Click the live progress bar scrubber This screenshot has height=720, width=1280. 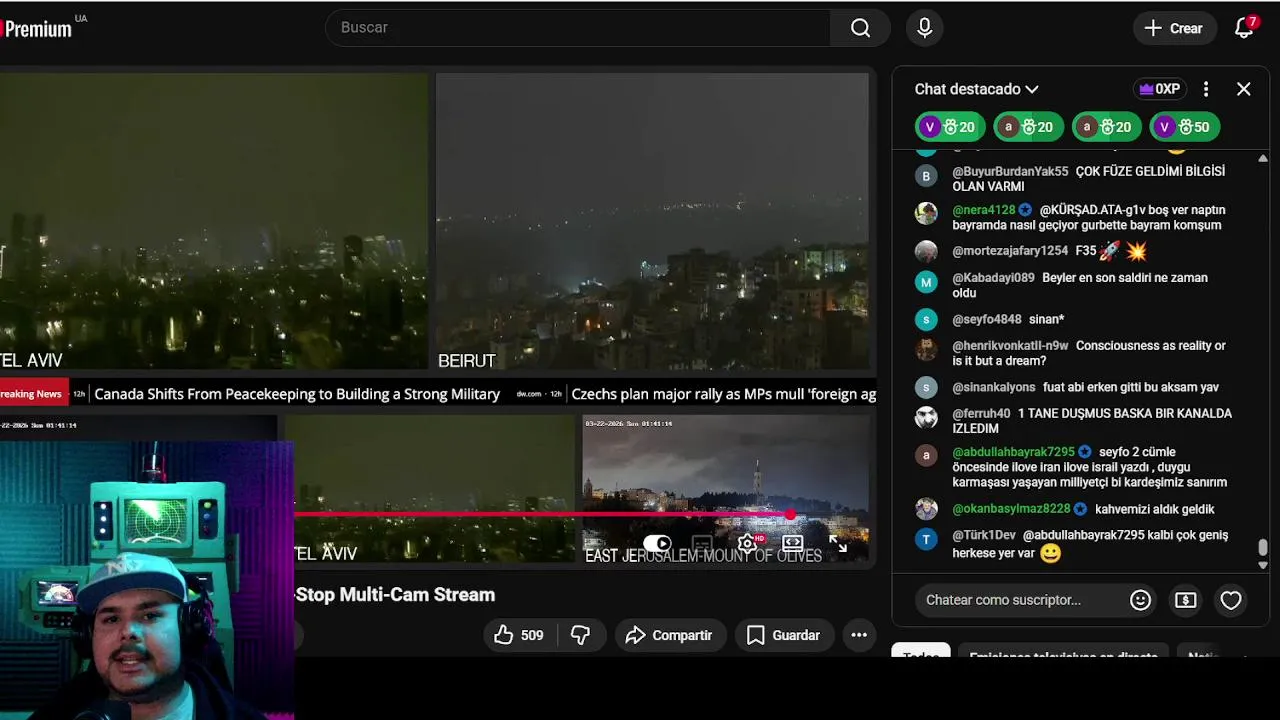(791, 515)
